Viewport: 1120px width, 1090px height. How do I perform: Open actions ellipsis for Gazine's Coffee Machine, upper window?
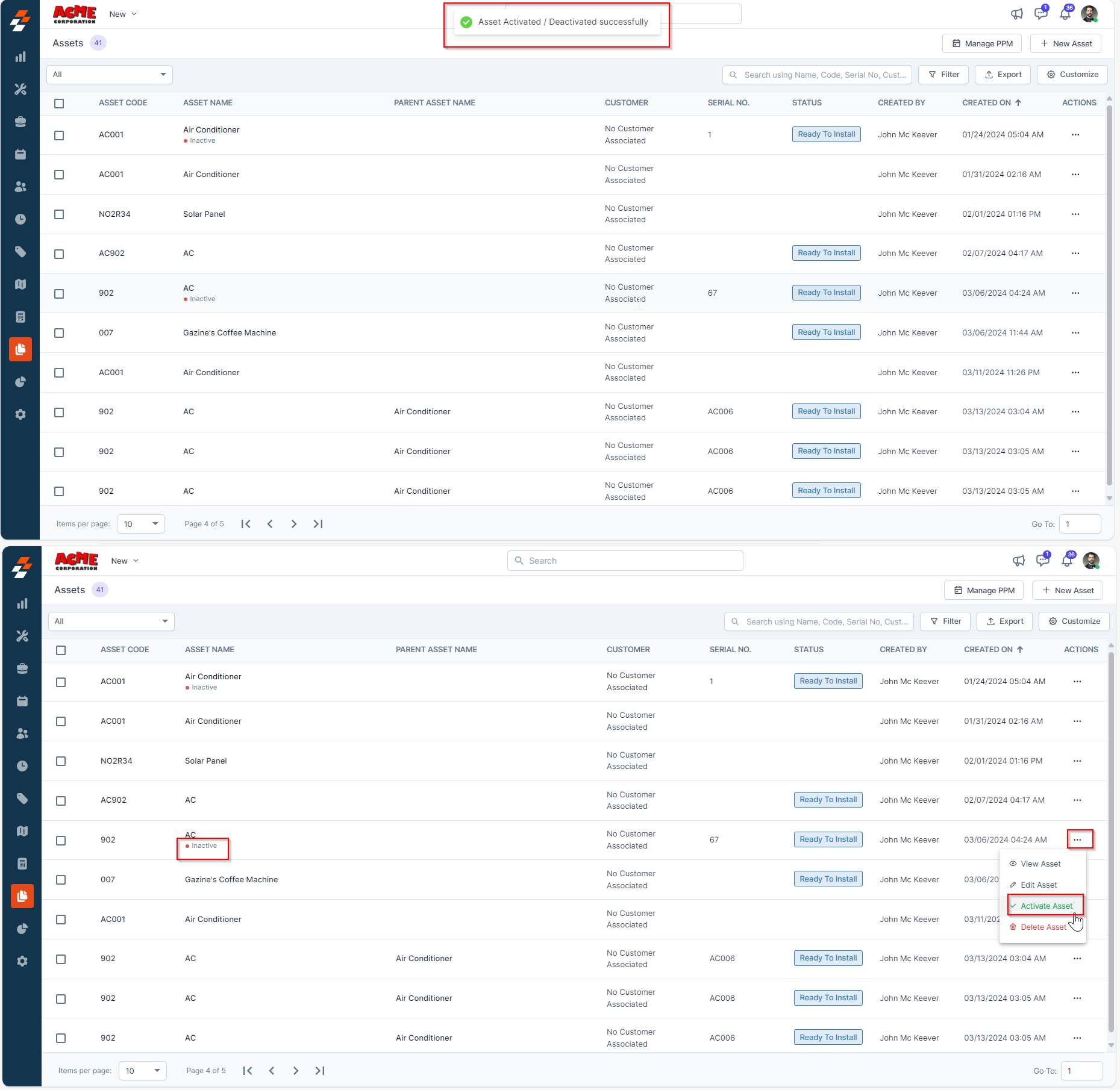[x=1075, y=333]
